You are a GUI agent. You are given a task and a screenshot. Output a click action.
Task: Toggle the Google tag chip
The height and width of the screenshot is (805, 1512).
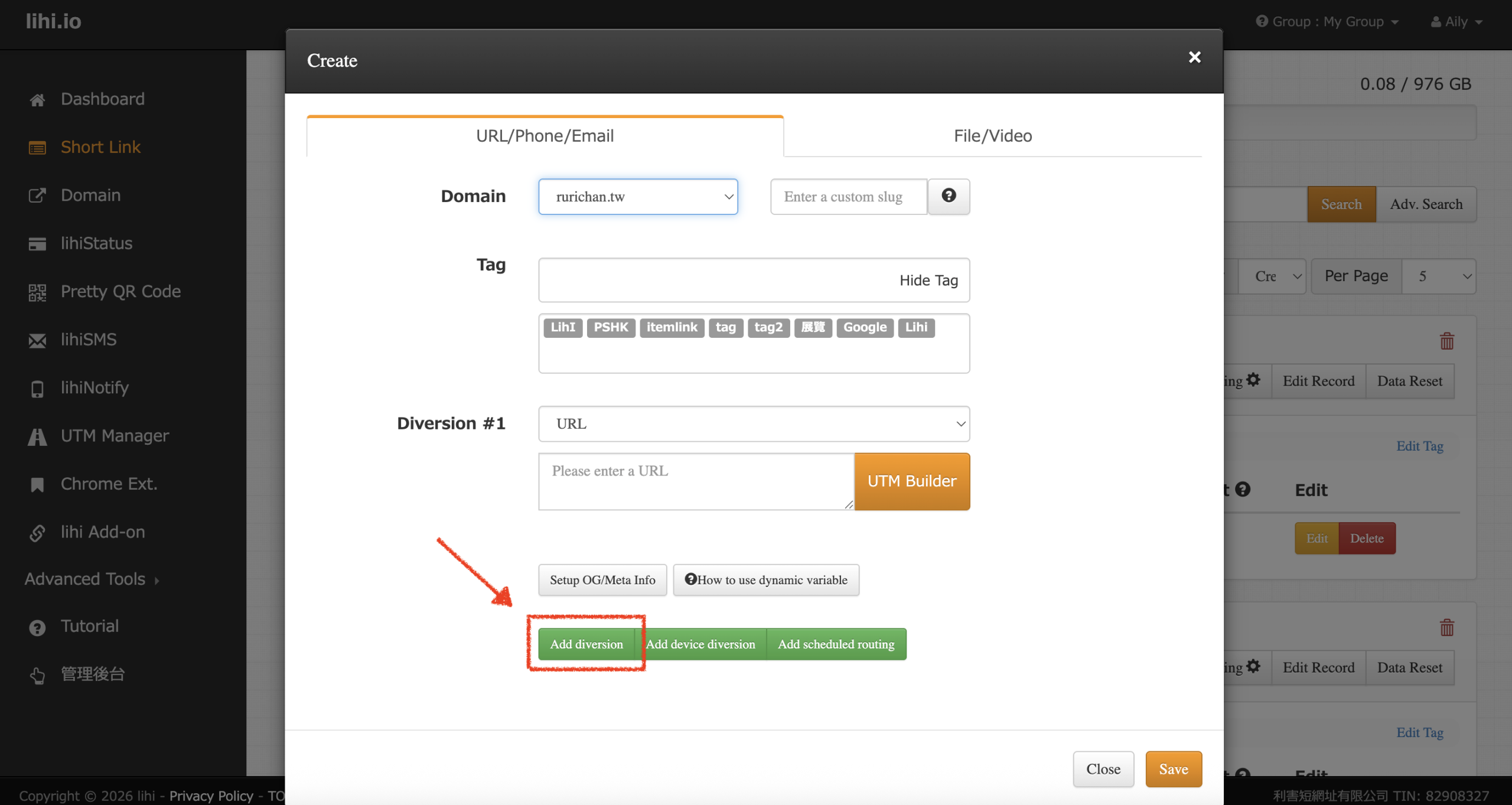click(x=864, y=327)
